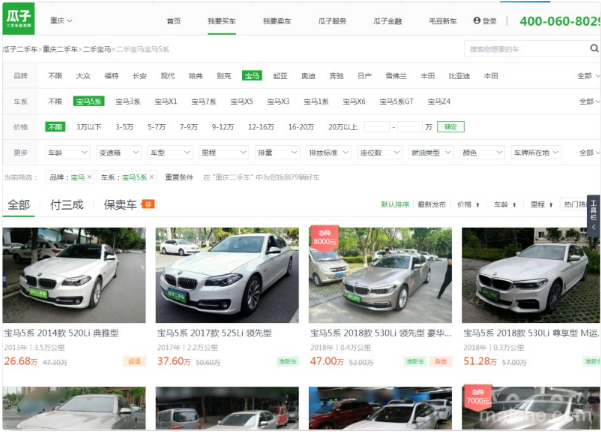601x432 pixels.
Task: Open the 颜色 filter dropdown
Action: [482, 153]
